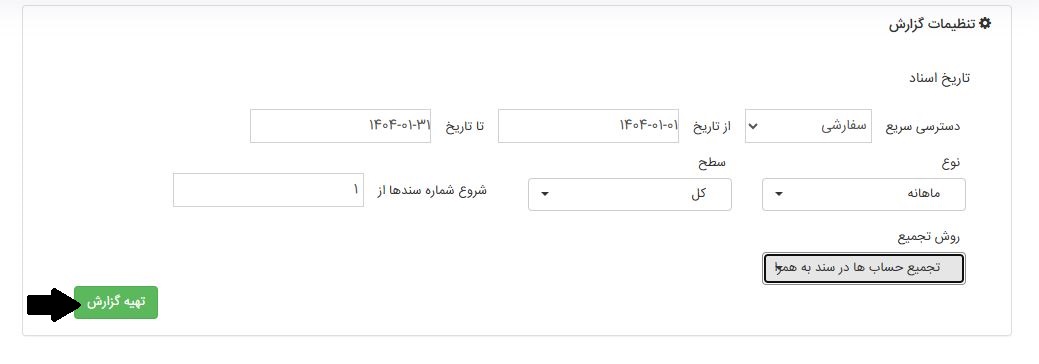Focus the شروع شماره سندها از number field
Image resolution: width=1039 pixels, height=364 pixels.
point(268,190)
